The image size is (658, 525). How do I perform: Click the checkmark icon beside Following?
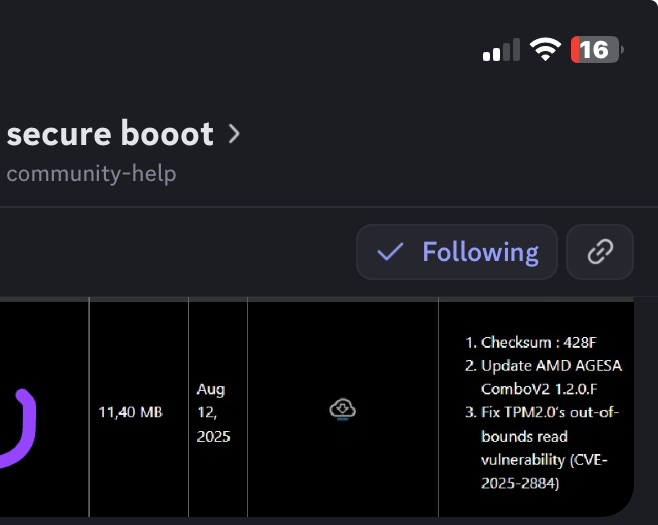tap(390, 252)
